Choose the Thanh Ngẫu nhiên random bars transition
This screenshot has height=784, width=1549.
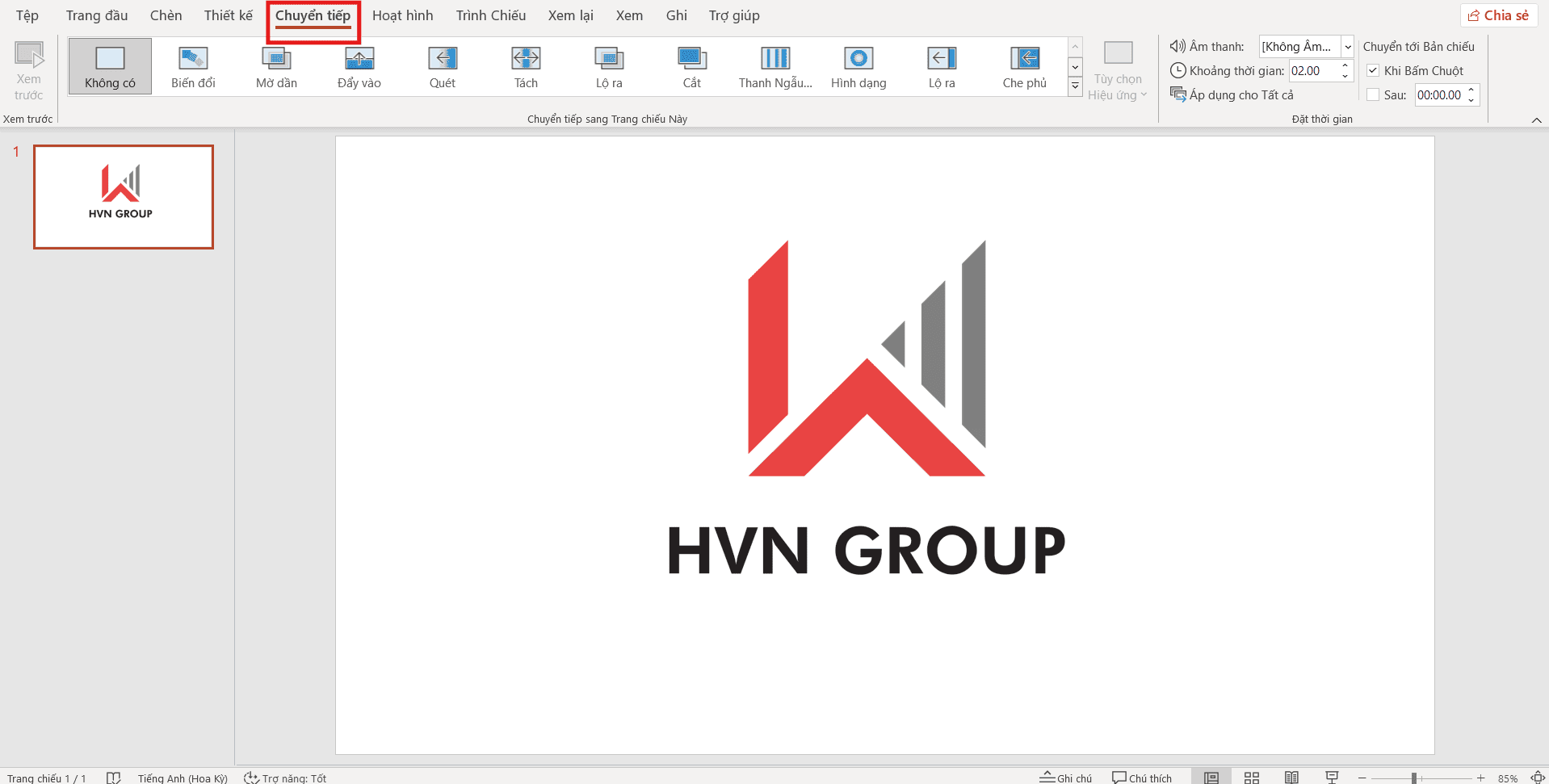[775, 66]
